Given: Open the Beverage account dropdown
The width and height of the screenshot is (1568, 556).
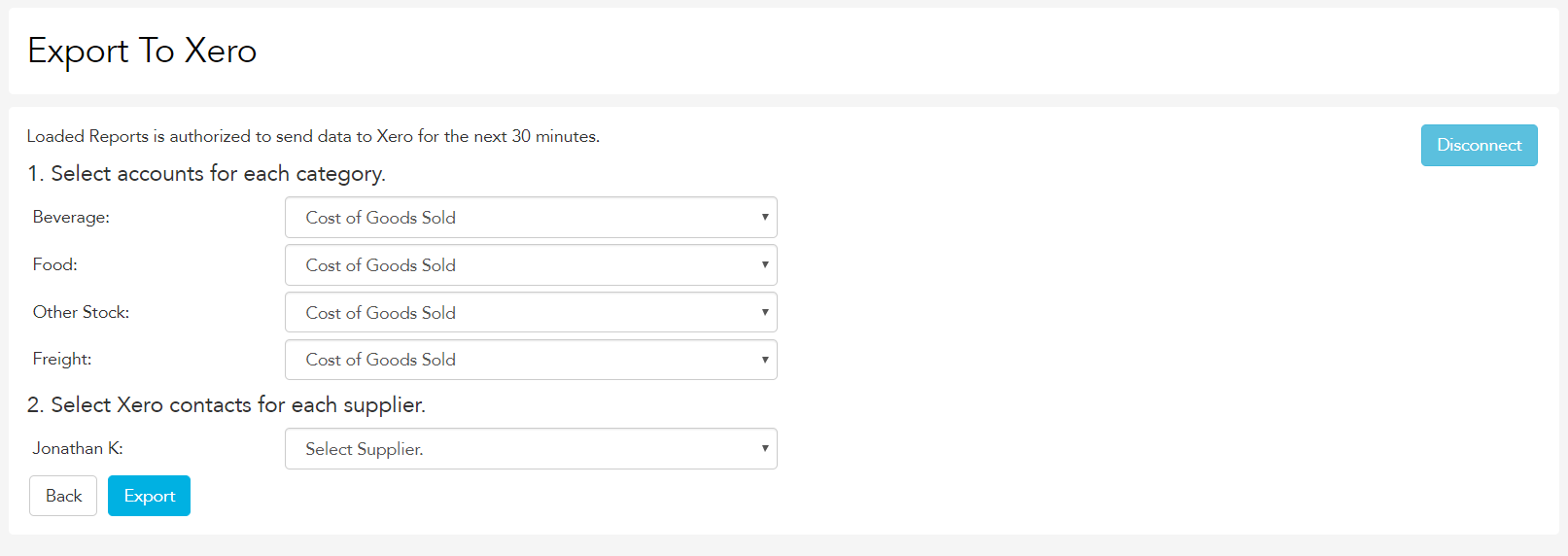Looking at the screenshot, I should (x=531, y=218).
